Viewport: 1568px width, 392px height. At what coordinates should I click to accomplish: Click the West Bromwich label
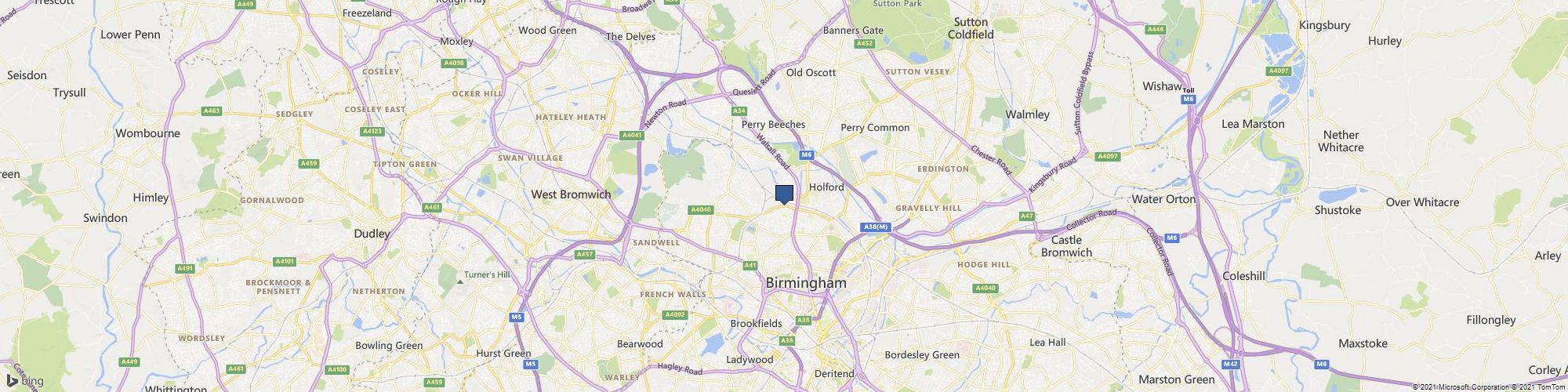pos(571,194)
